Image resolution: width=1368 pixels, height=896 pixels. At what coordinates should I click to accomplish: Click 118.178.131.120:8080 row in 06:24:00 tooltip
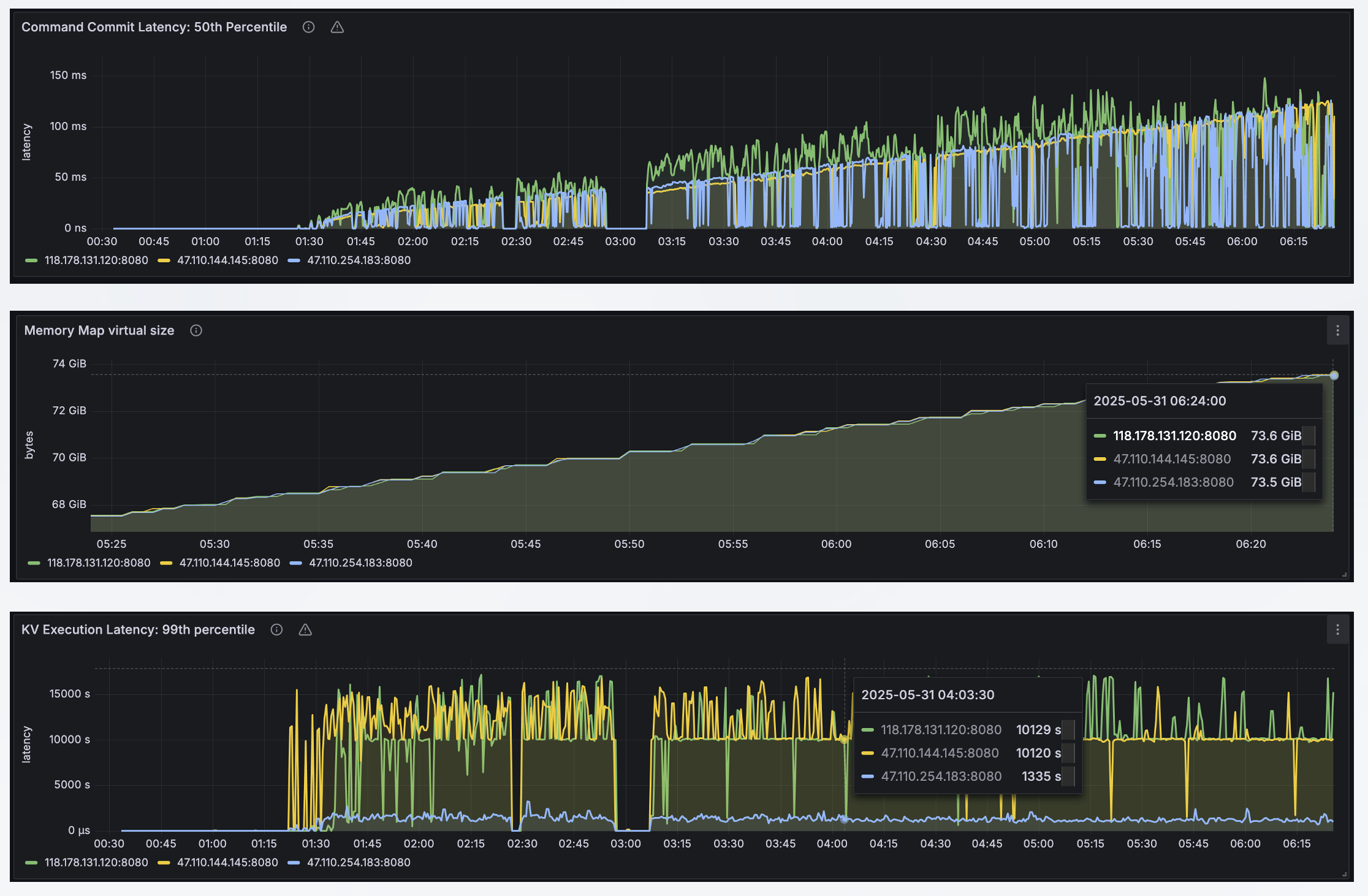(1174, 436)
